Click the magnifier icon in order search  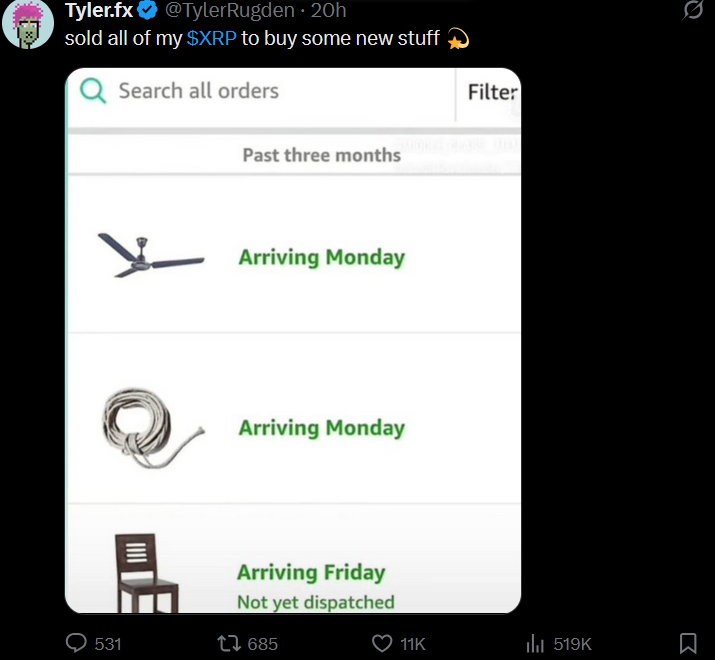click(92, 91)
